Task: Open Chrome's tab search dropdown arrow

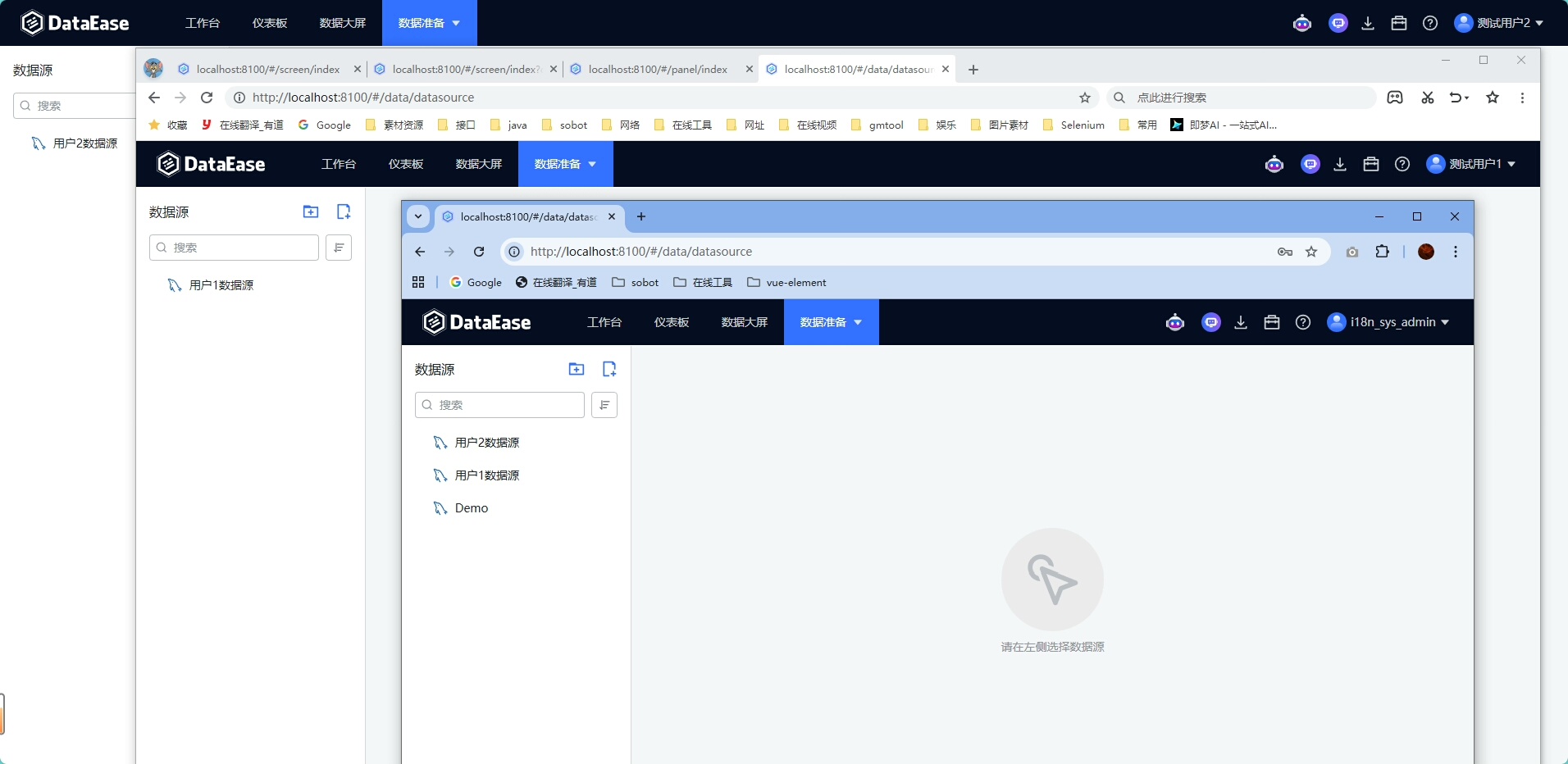Action: (x=418, y=216)
